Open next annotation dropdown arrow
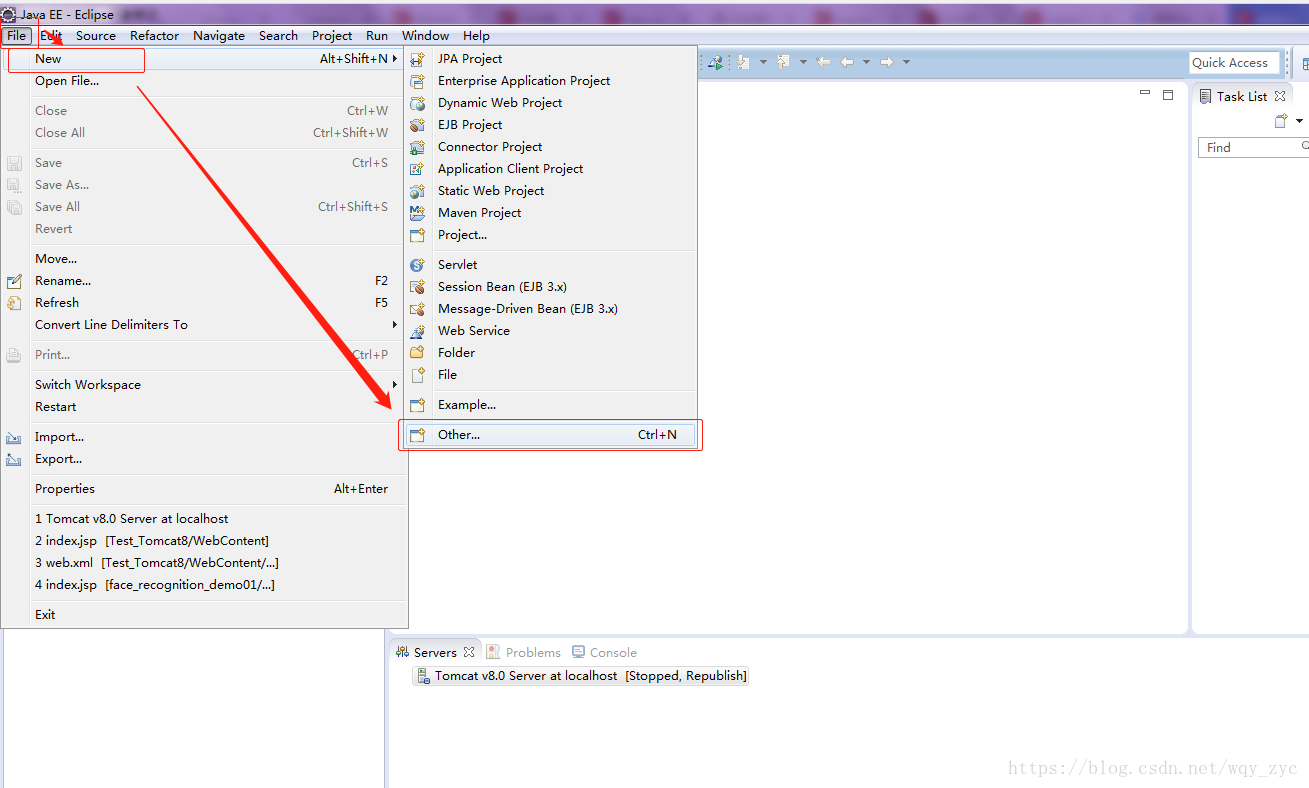Screen dimensions: 1309x788 [763, 62]
